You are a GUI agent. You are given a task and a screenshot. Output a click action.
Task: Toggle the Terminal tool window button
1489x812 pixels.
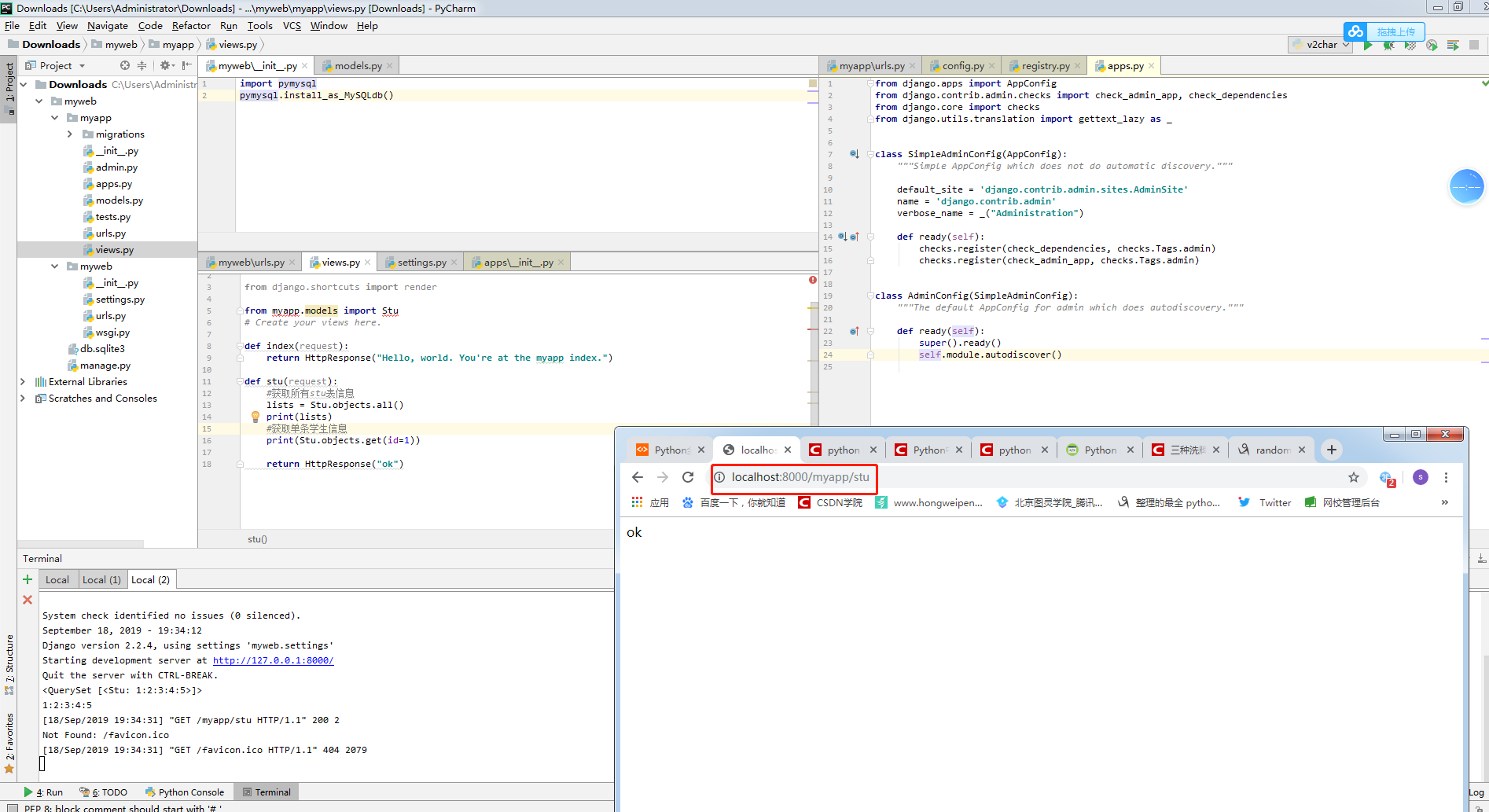[267, 792]
